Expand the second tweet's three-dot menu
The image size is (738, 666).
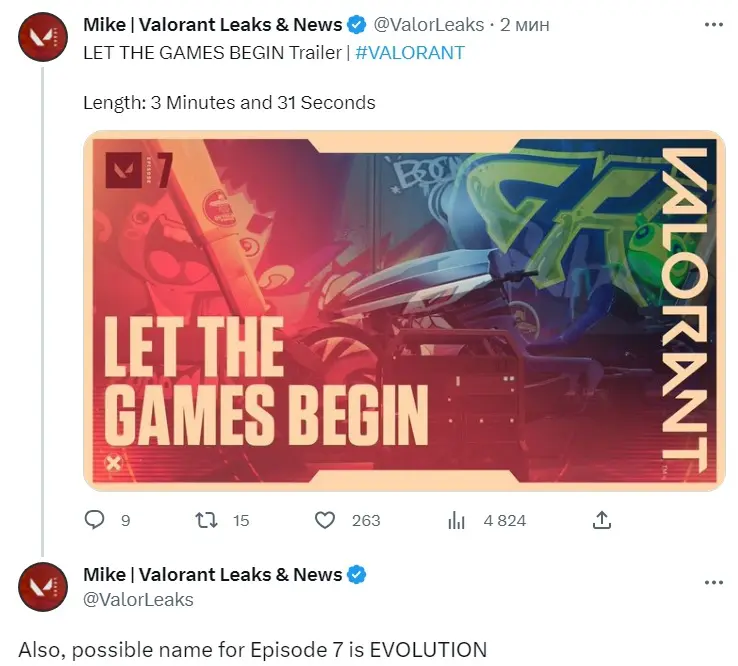click(714, 582)
